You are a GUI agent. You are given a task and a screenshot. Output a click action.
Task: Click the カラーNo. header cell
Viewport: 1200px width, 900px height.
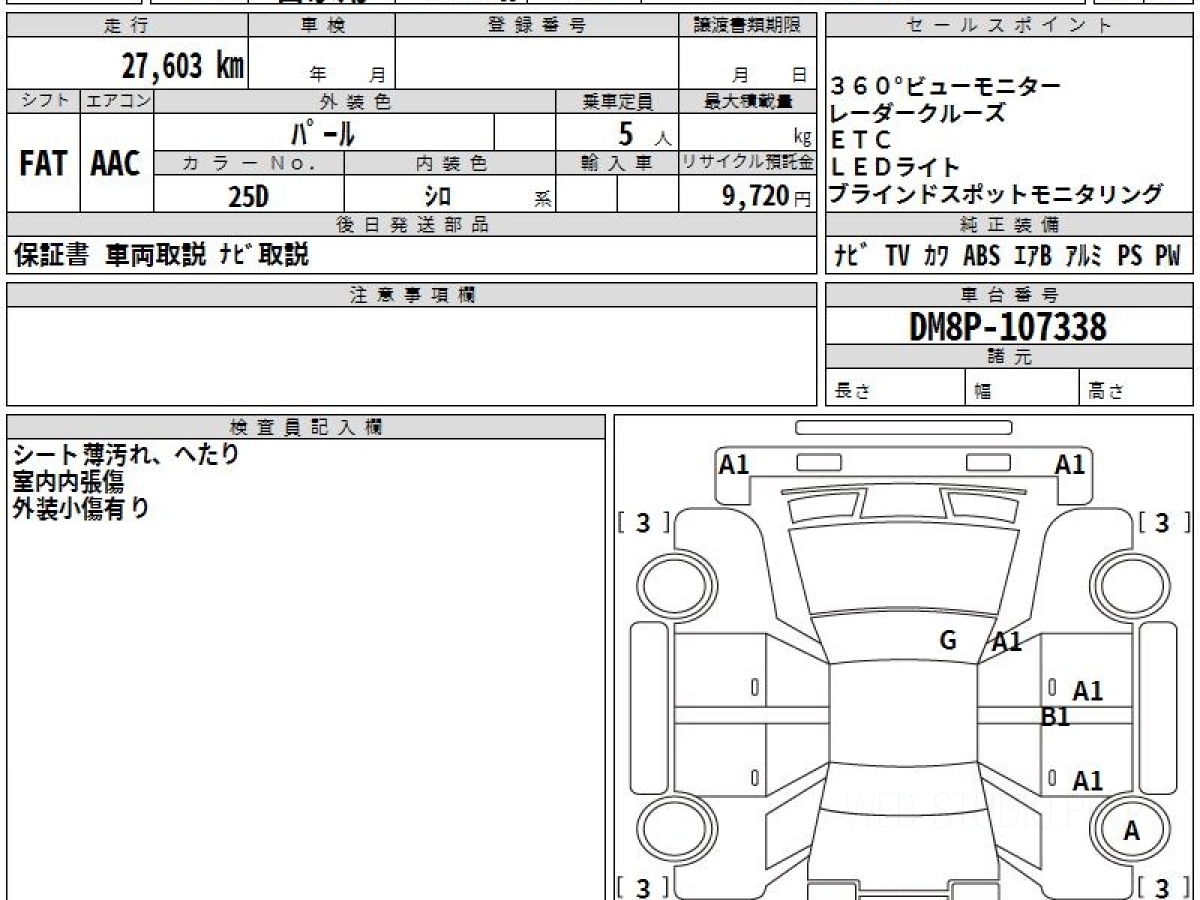249,163
